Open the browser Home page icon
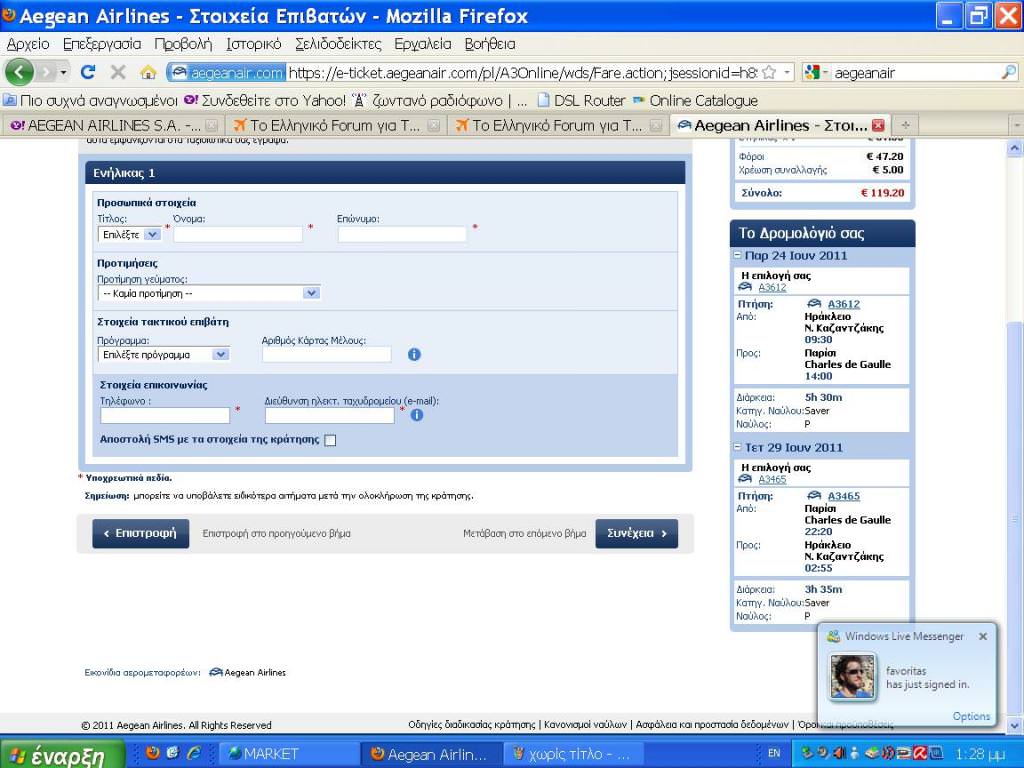This screenshot has height=768, width=1024. (x=148, y=72)
